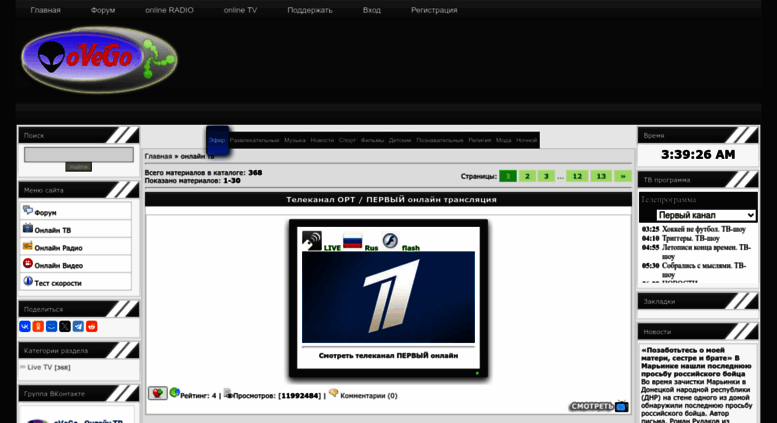The image size is (777, 423).
Task: Open online TV in the top menu
Action: [x=240, y=10]
